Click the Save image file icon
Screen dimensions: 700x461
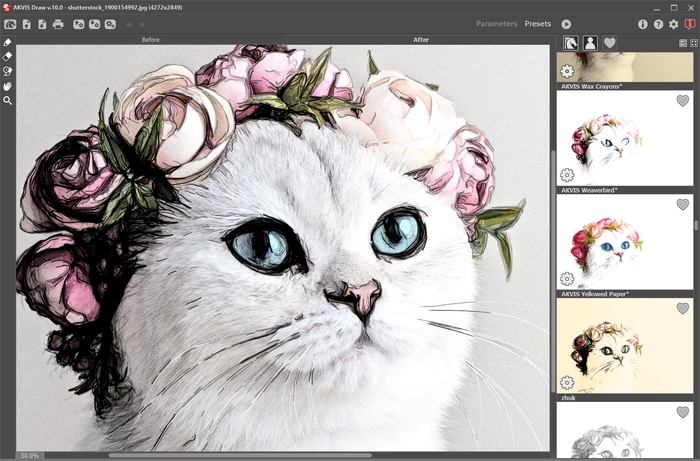coord(42,24)
